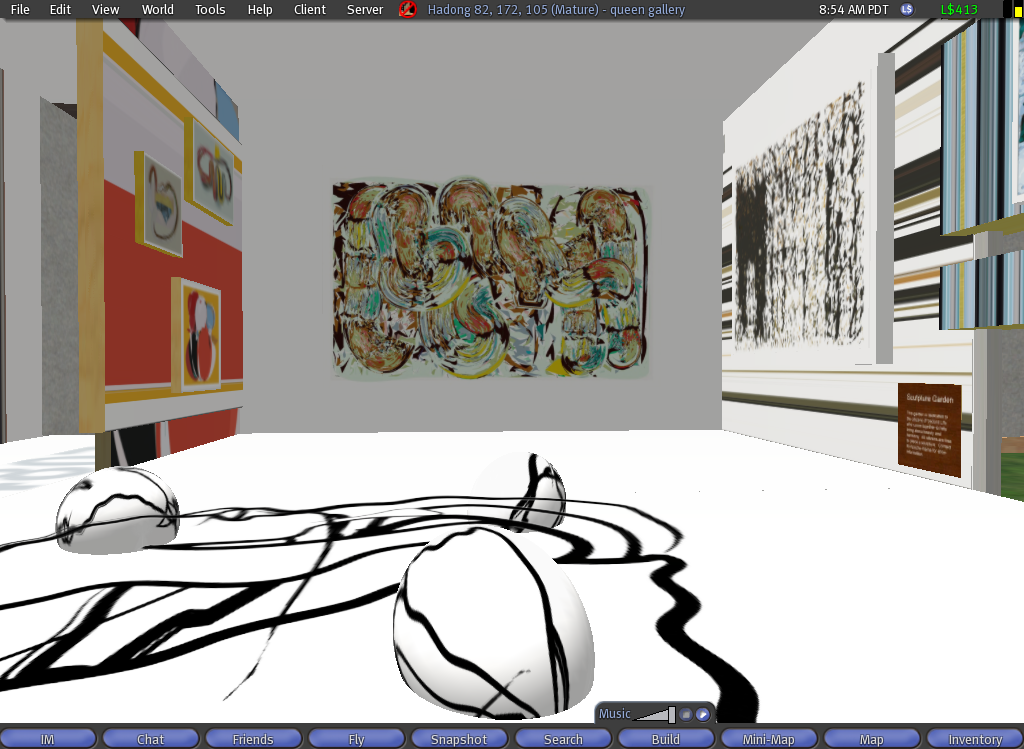Viewport: 1024px width, 749px height.
Task: Click the no-fly zone icon
Action: click(x=408, y=10)
